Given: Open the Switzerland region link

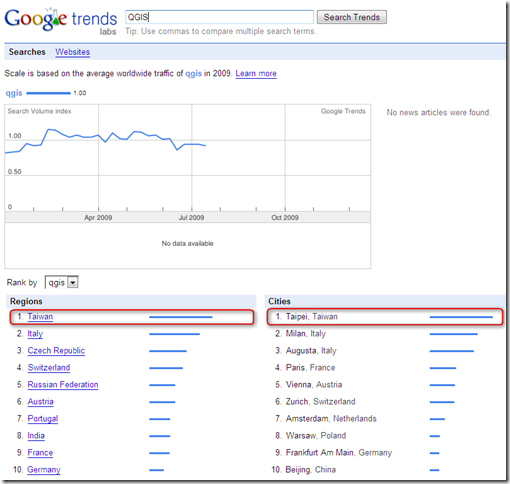Looking at the screenshot, I should click(x=49, y=368).
